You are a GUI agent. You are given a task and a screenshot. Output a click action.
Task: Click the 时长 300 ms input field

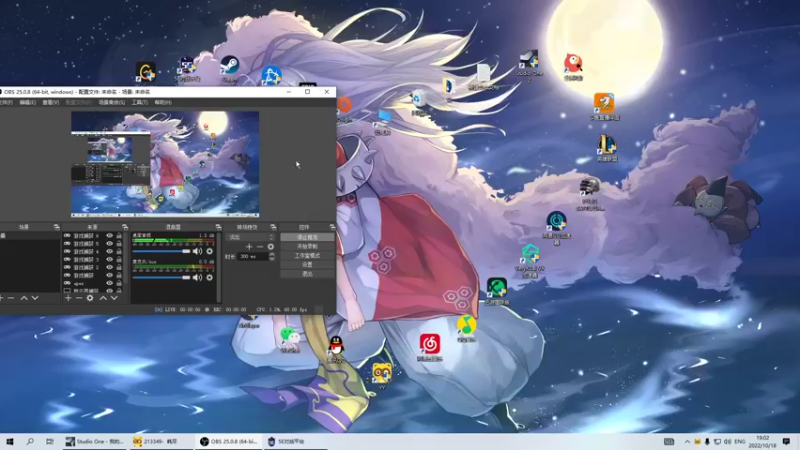pyautogui.click(x=253, y=257)
